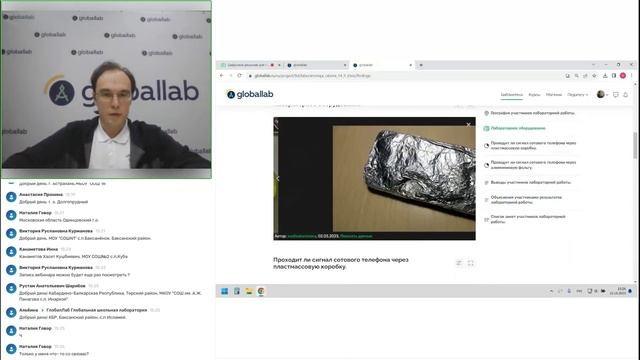The image size is (640, 360).
Task: Click fullscreen icon beside plastic box question
Action: [471, 263]
